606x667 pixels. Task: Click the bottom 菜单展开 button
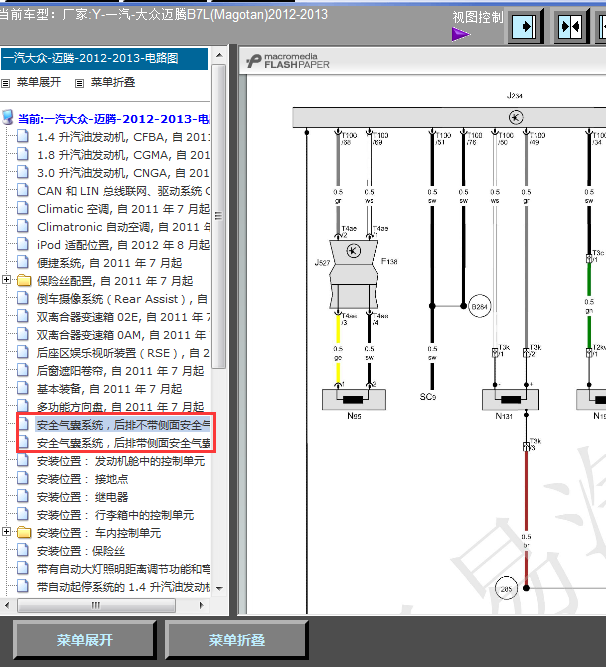coord(85,640)
